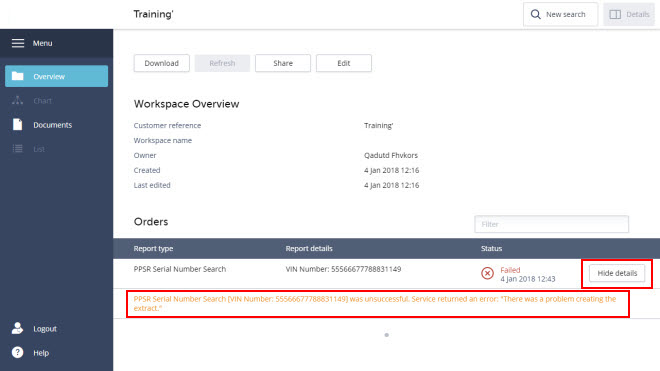This screenshot has height=371, width=660.
Task: Click the Training' page title
Action: (153, 14)
